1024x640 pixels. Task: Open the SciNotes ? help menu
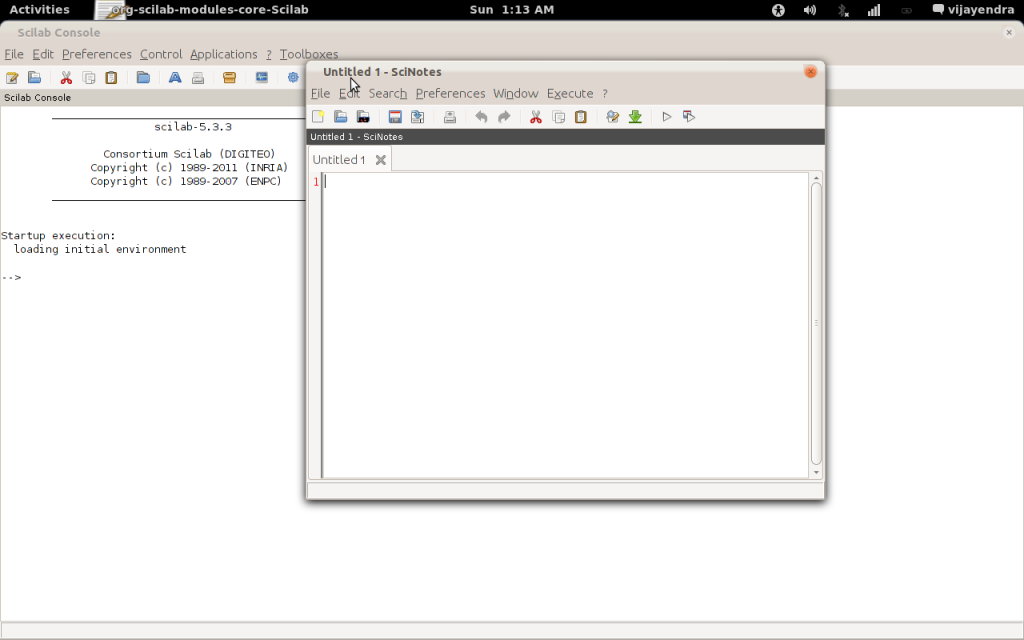coord(605,93)
